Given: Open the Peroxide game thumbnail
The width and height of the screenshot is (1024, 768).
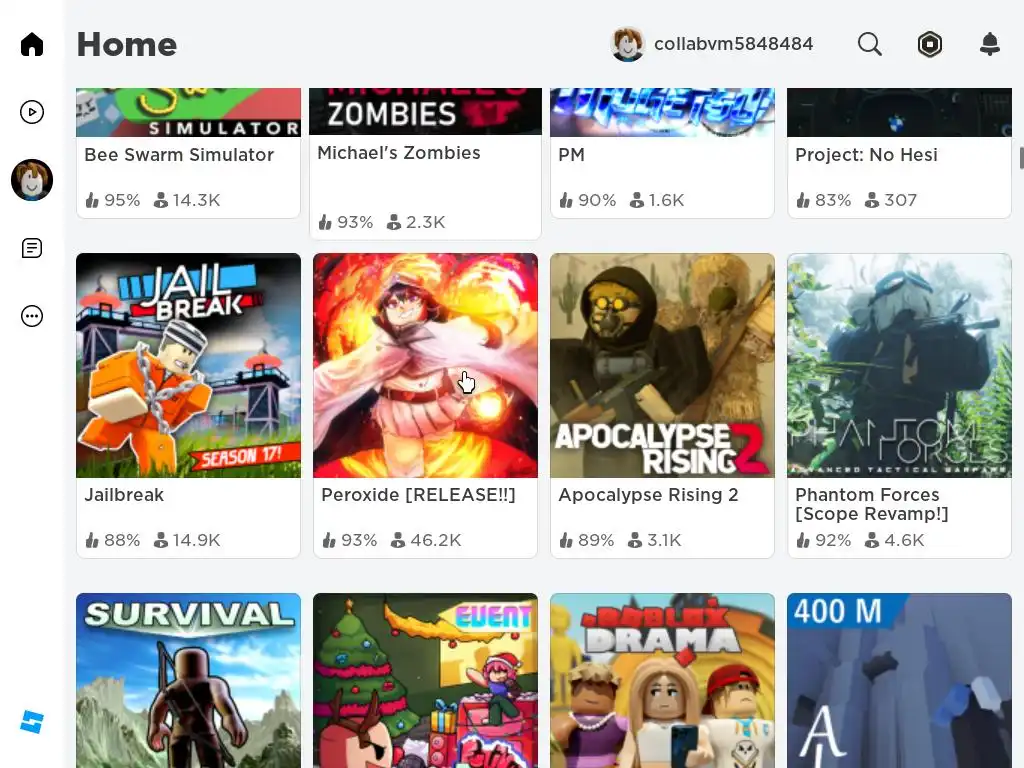Looking at the screenshot, I should point(425,366).
